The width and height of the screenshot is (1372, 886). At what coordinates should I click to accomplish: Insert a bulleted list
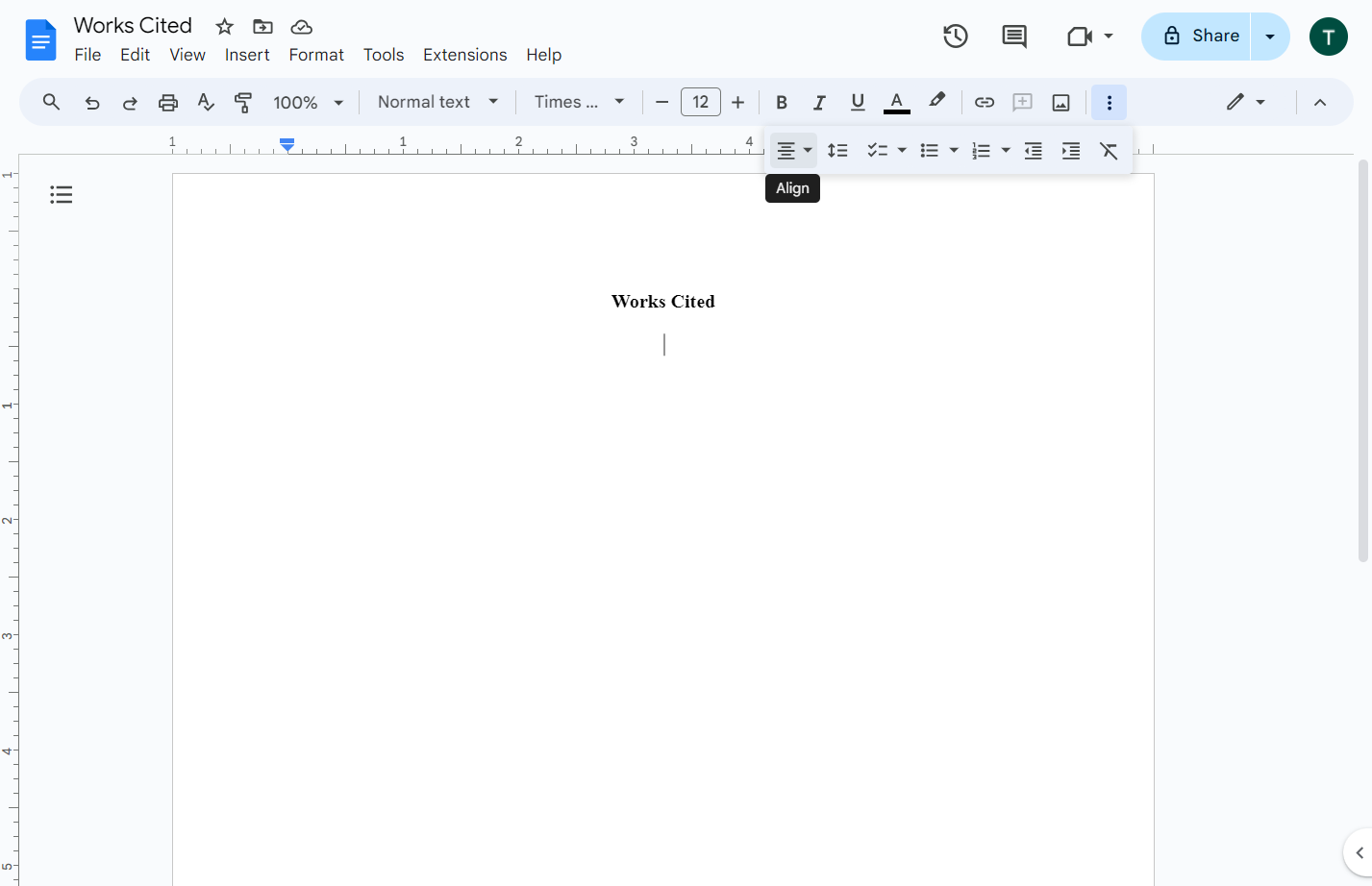[x=929, y=151]
